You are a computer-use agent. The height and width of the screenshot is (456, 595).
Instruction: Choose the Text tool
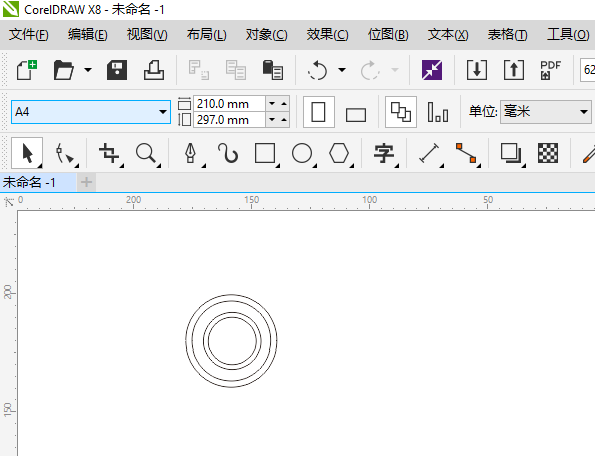point(384,153)
